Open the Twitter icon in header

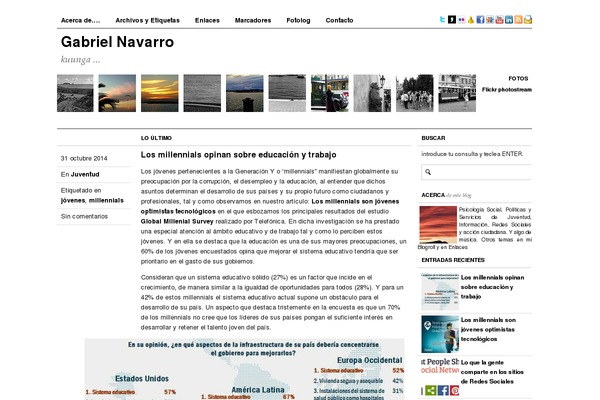(442, 20)
